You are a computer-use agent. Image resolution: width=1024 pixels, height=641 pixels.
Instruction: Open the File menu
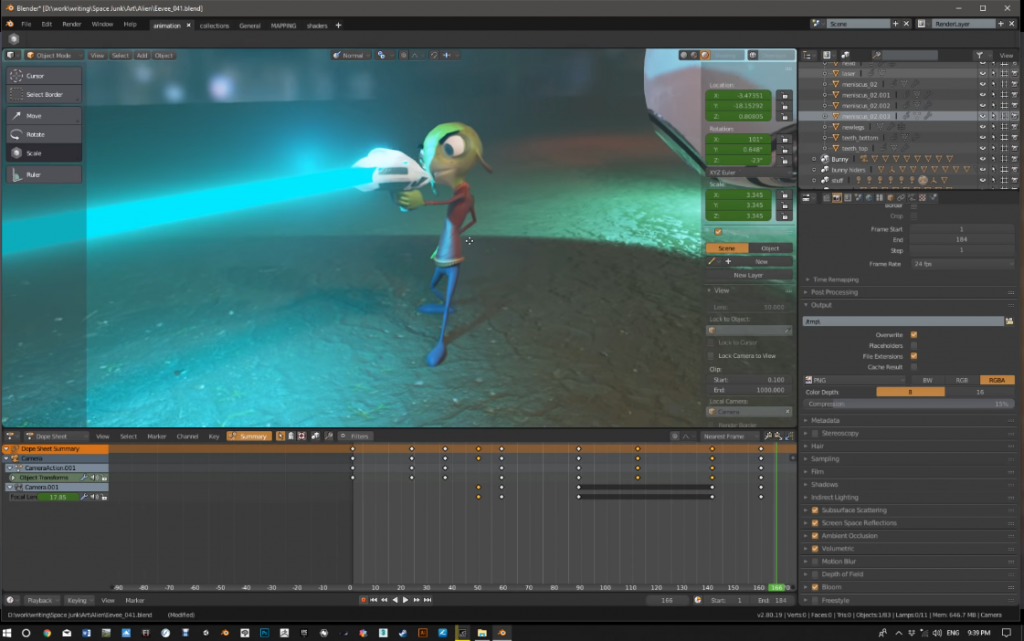26,25
